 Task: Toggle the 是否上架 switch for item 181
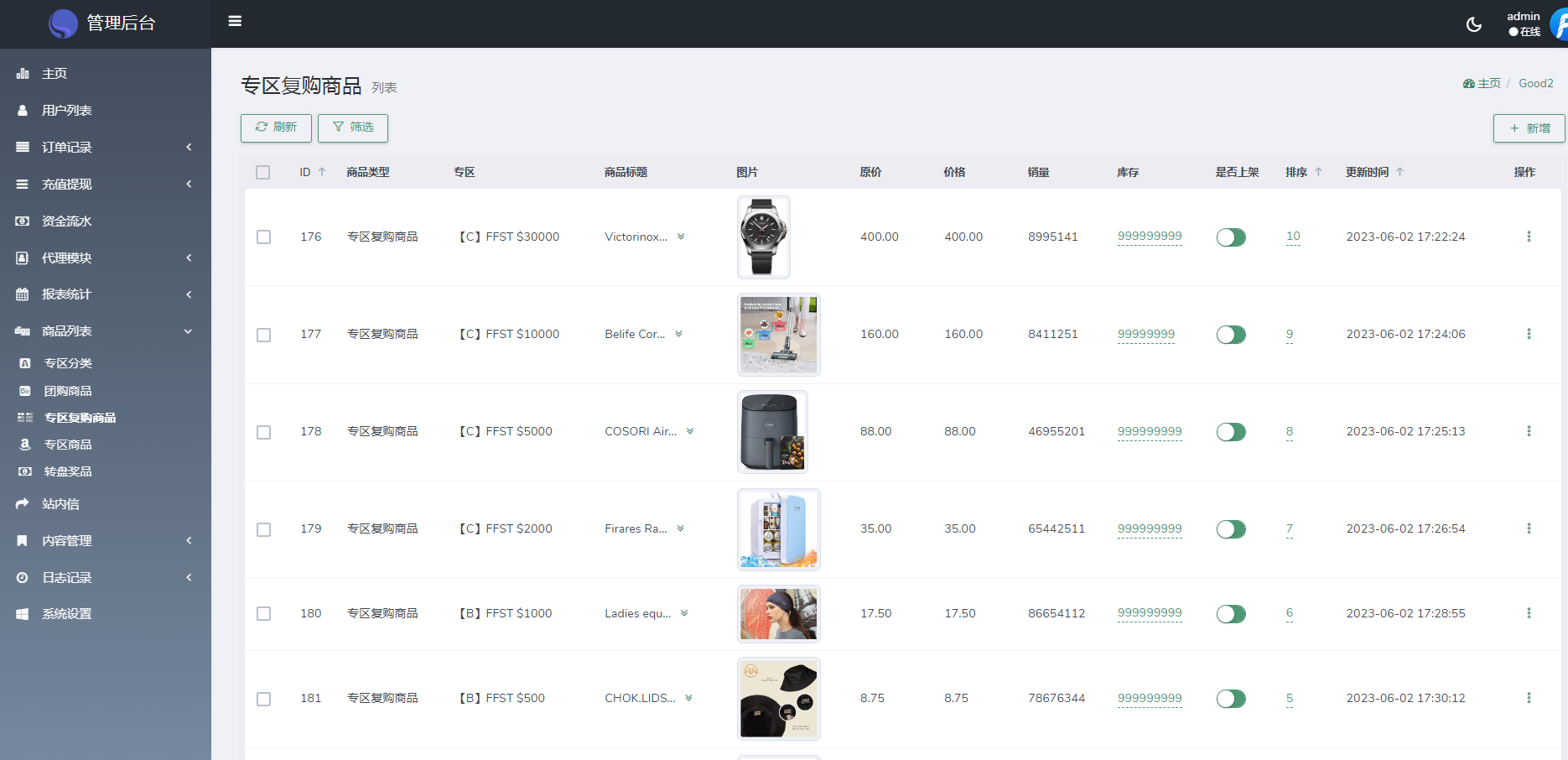click(1231, 699)
